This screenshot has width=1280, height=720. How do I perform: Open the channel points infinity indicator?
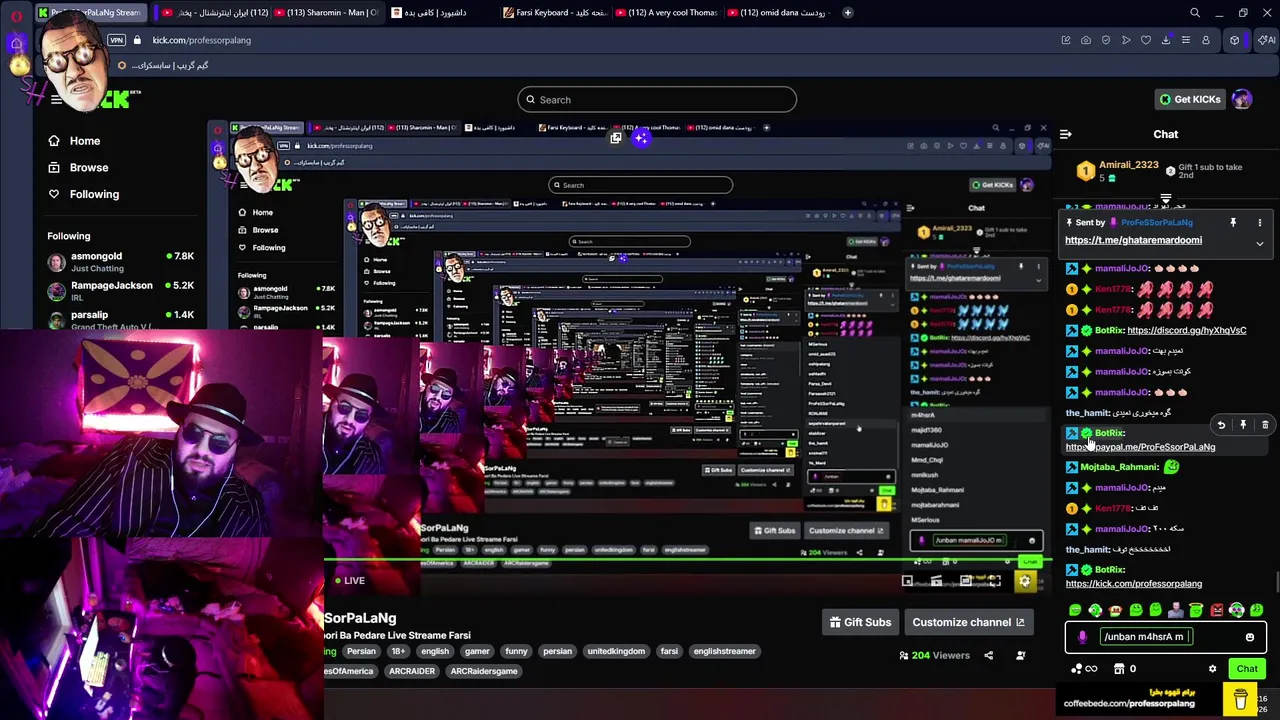click(x=1084, y=669)
